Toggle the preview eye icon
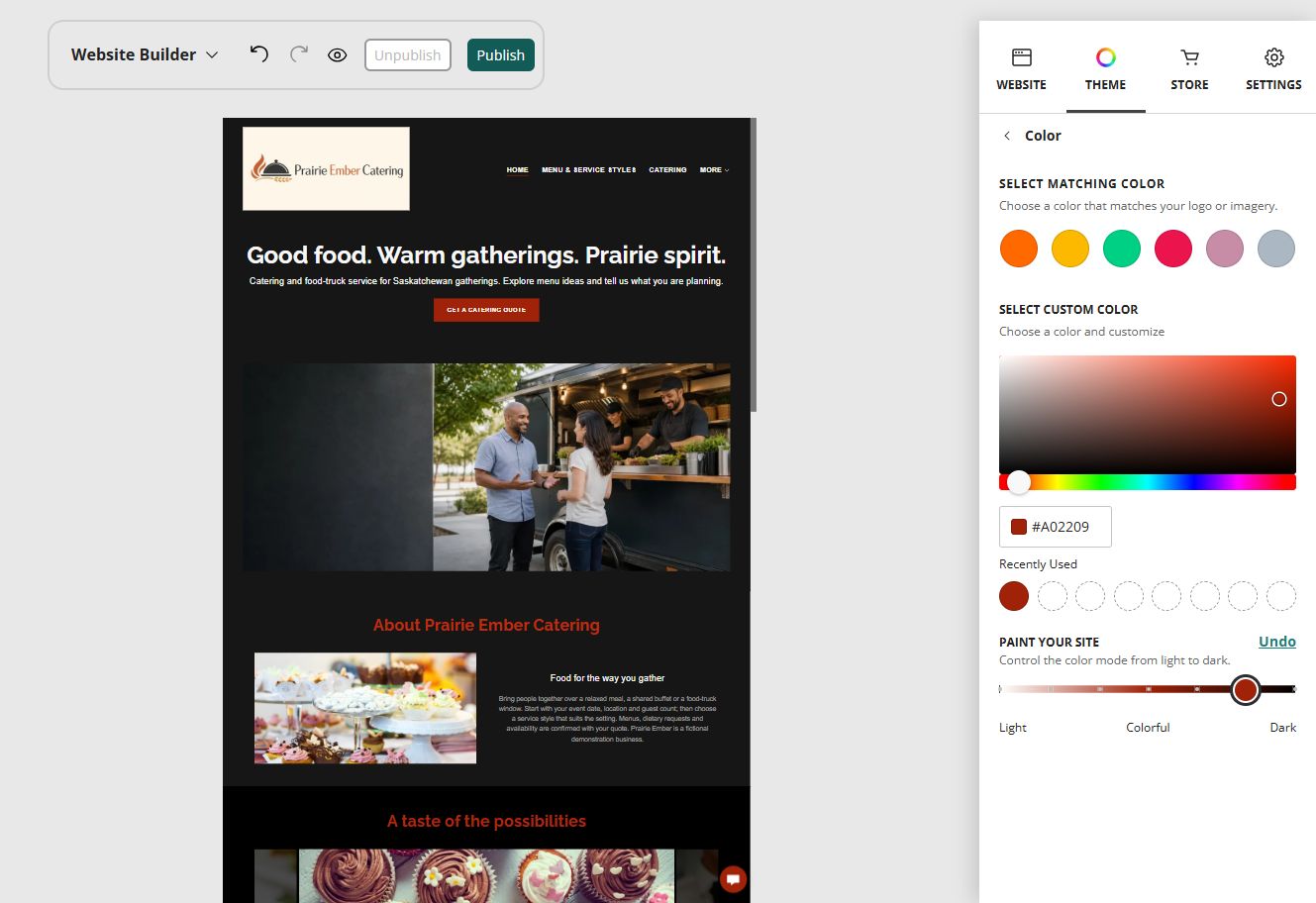Image resolution: width=1316 pixels, height=903 pixels. 338,55
